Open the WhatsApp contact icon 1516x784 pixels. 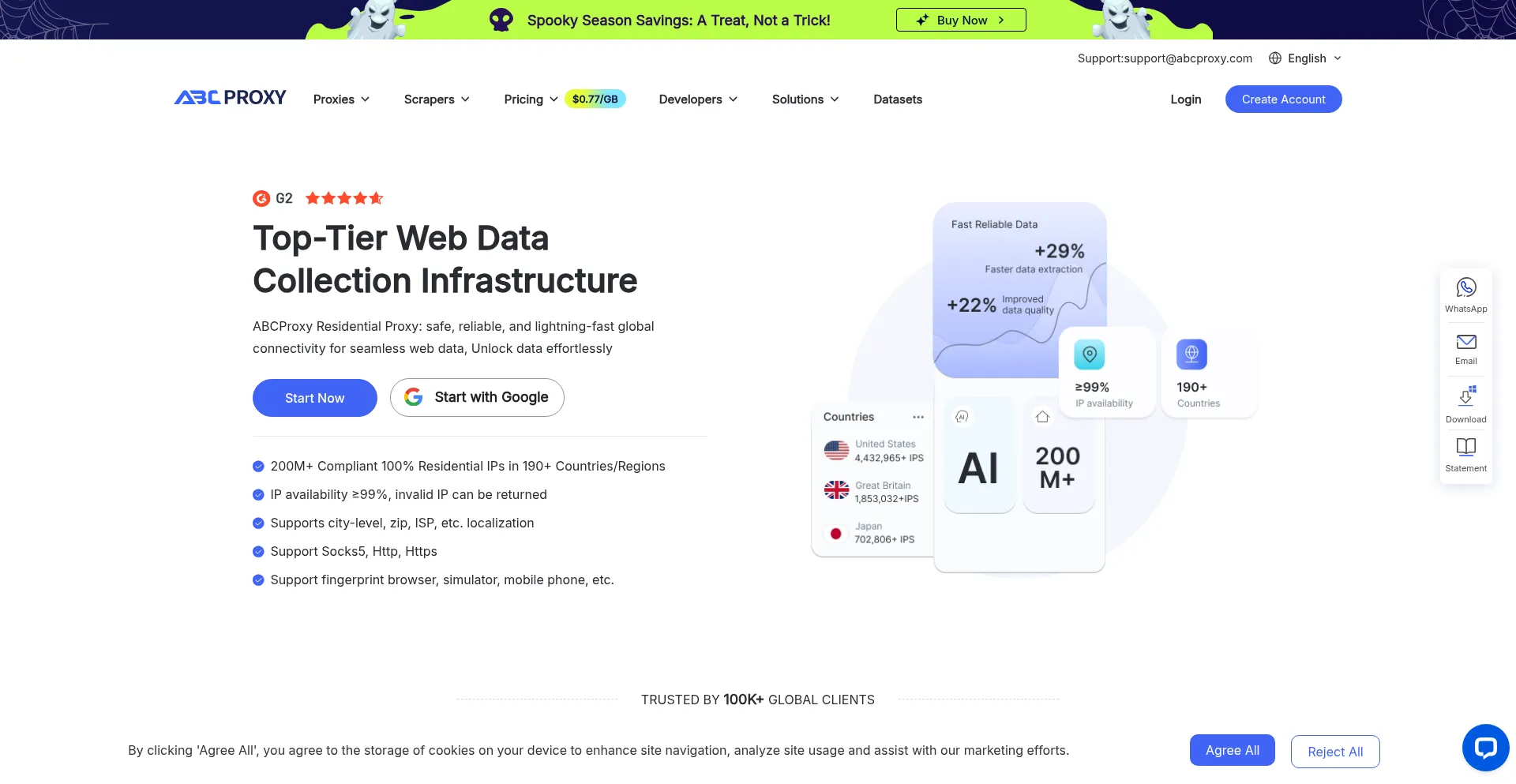coord(1465,288)
